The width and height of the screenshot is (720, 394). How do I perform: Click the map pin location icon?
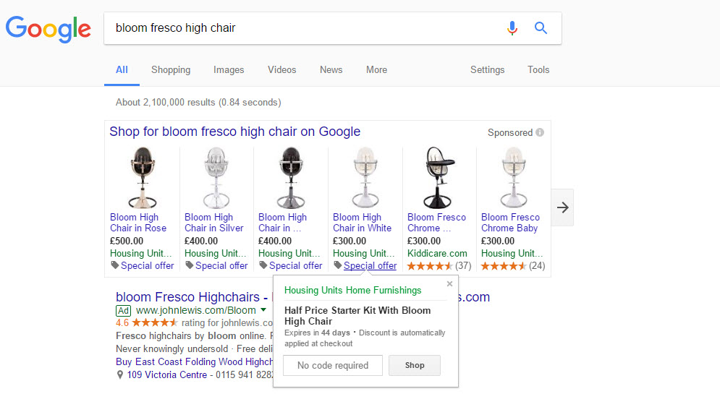coord(120,375)
